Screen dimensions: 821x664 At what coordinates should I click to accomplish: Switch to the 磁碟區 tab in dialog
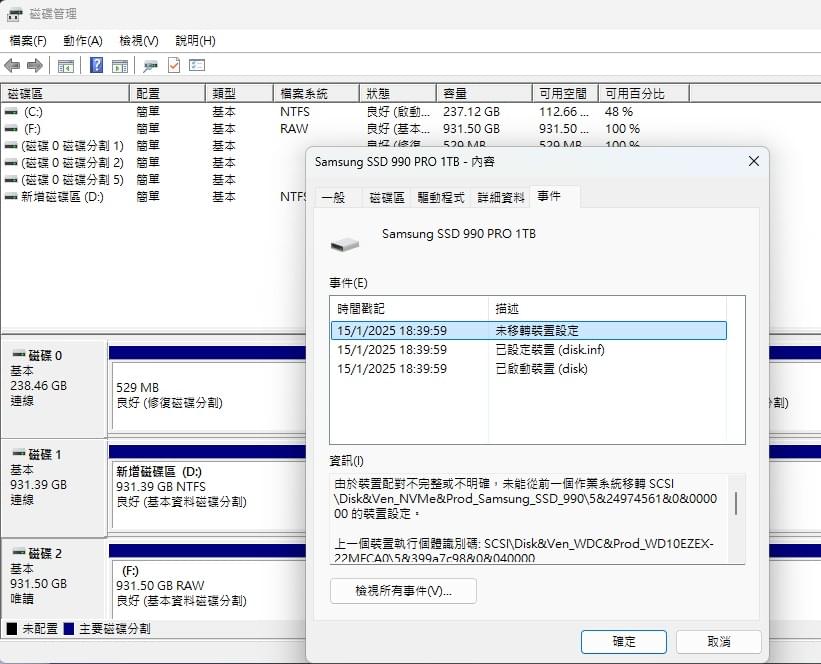pyautogui.click(x=387, y=197)
